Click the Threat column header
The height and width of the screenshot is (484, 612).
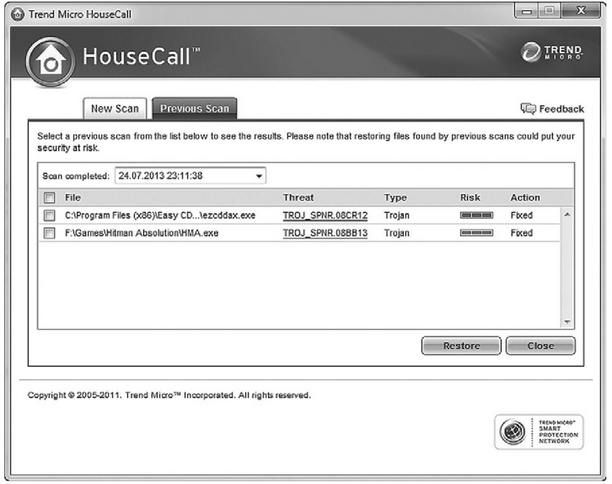(x=298, y=198)
